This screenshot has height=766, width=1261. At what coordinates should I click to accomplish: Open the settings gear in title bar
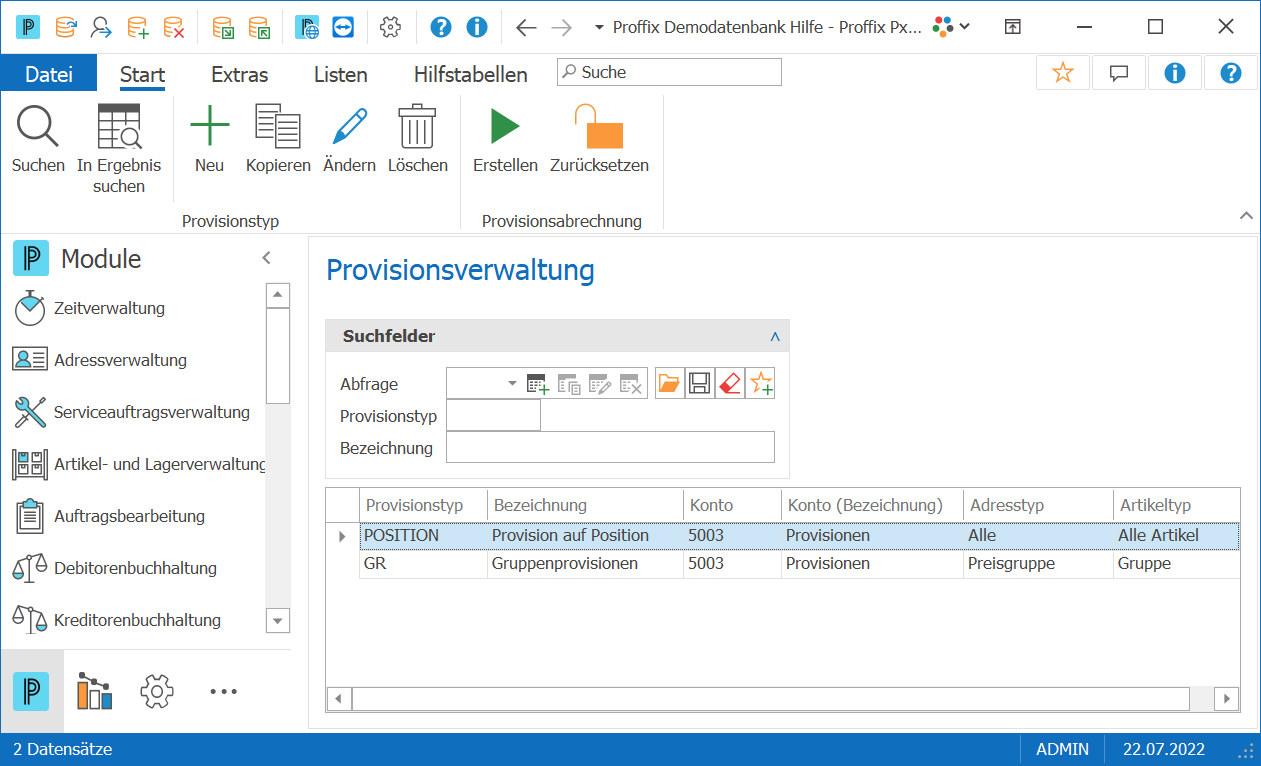(391, 27)
